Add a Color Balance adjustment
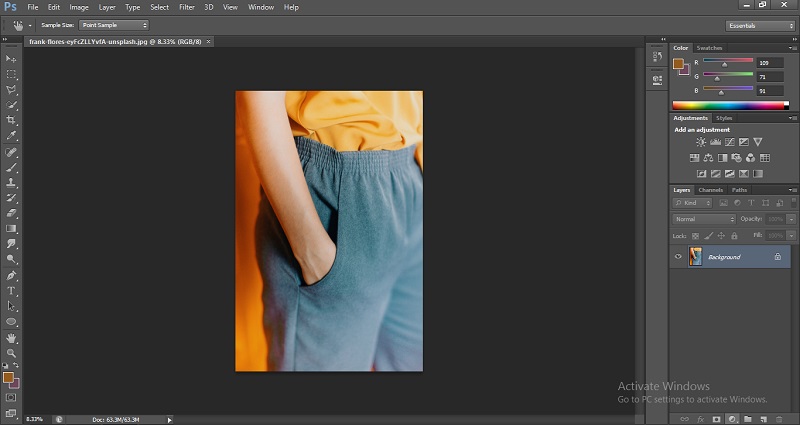This screenshot has width=800, height=425. [708, 158]
